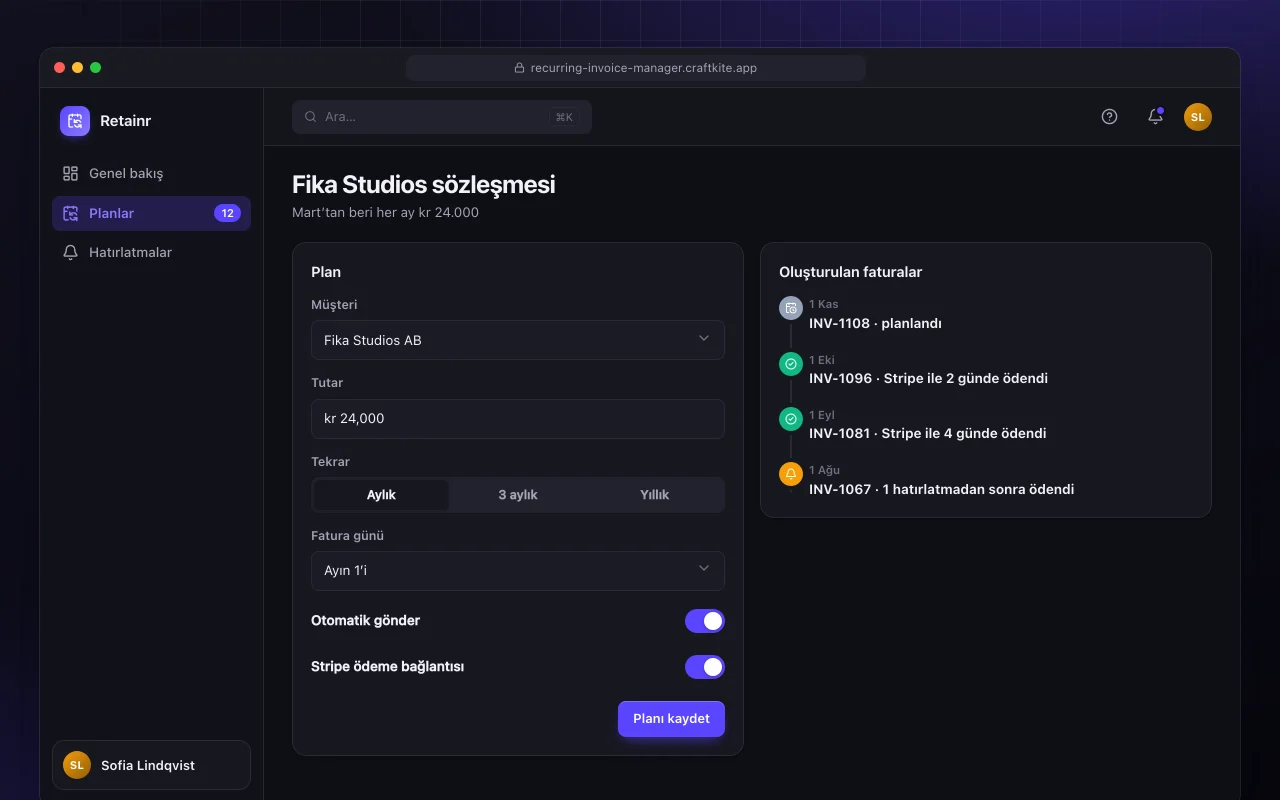Click the Planlar sidebar icon
The image size is (1280, 800).
pyautogui.click(x=70, y=213)
